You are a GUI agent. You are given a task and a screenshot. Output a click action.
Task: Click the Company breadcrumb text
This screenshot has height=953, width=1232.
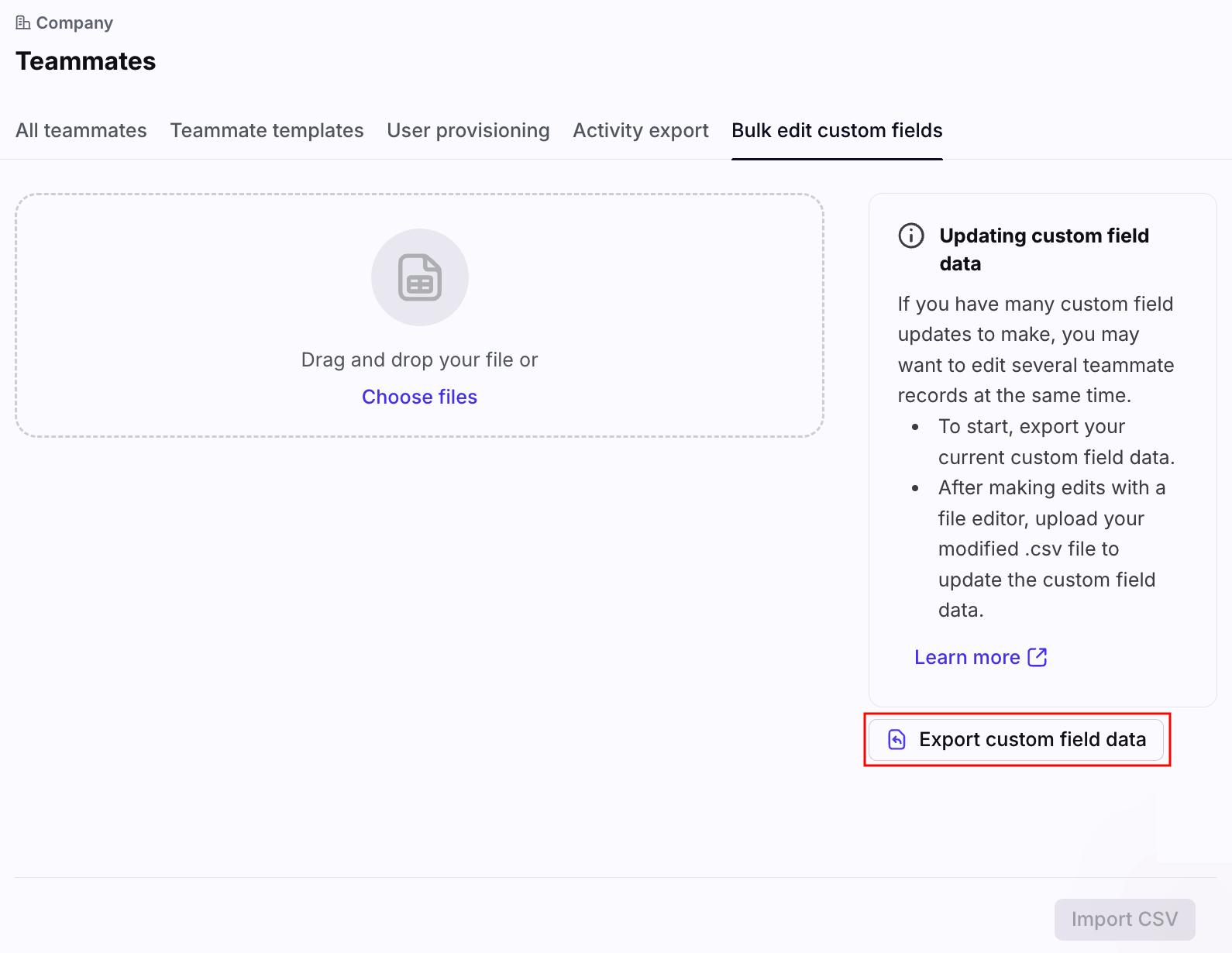74,23
